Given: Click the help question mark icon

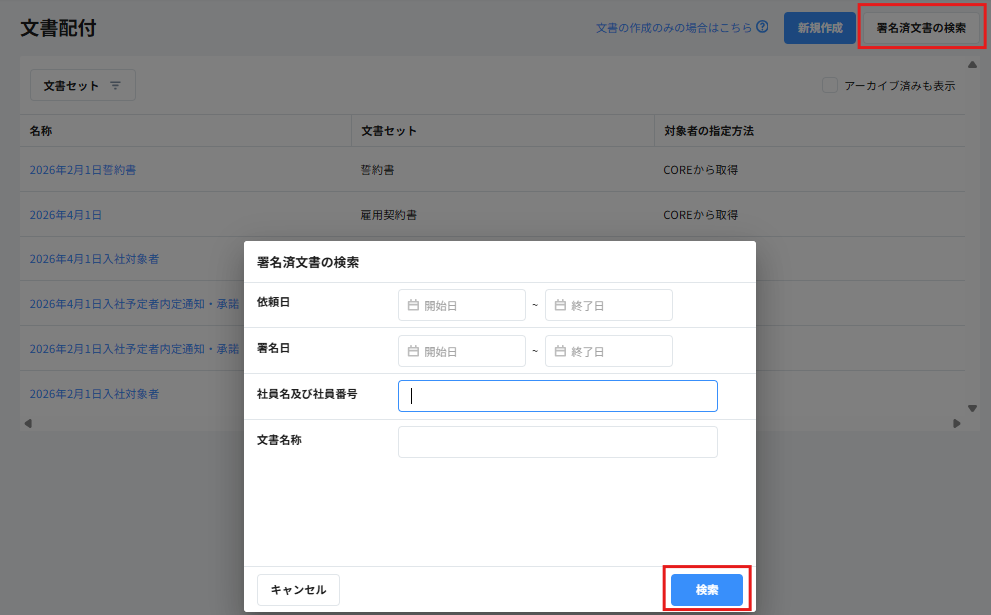Looking at the screenshot, I should pyautogui.click(x=763, y=27).
